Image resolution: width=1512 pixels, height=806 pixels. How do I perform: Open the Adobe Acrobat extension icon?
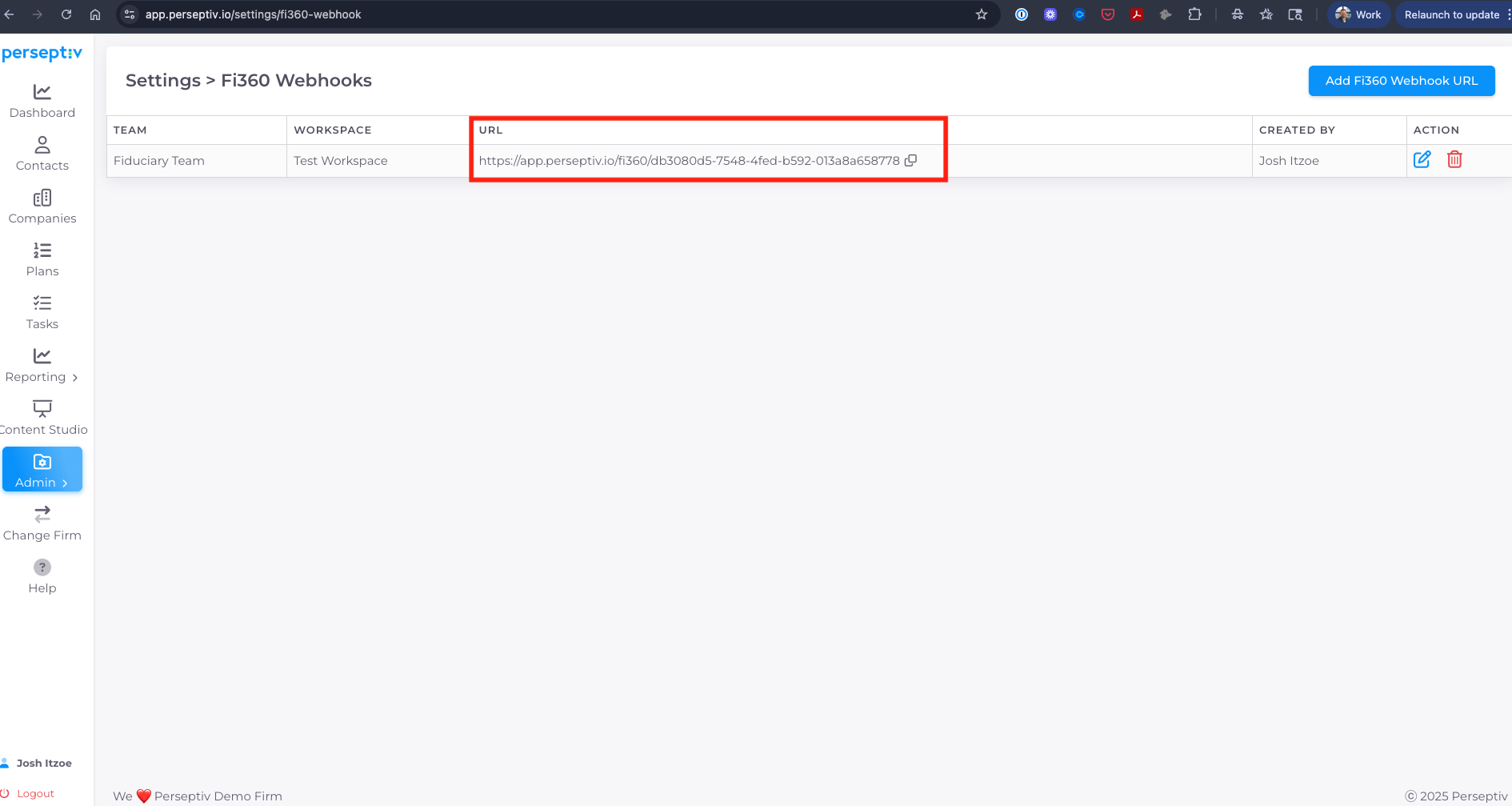(1137, 14)
